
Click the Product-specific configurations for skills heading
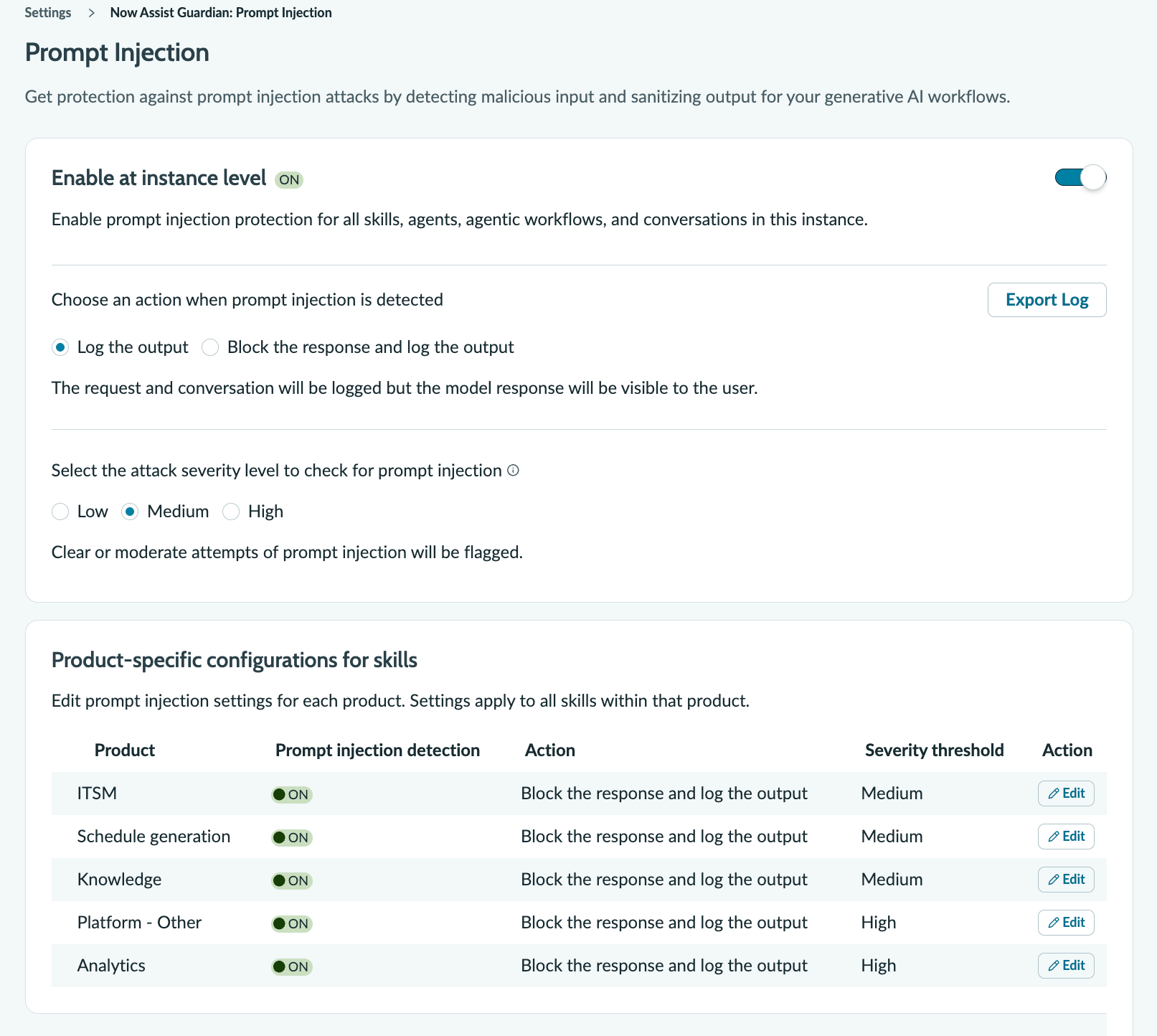[235, 660]
